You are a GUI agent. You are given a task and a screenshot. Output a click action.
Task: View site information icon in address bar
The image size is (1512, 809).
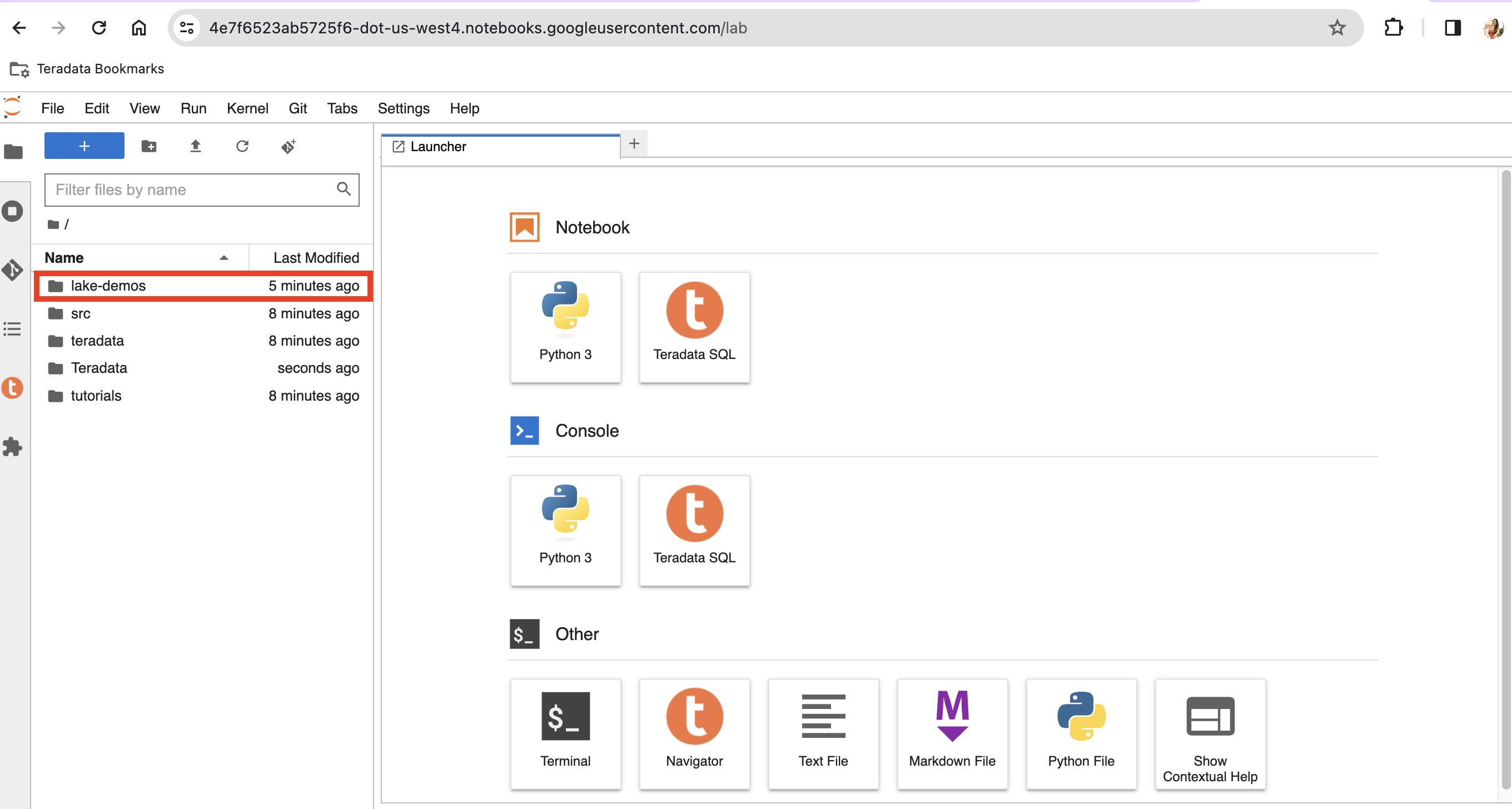pyautogui.click(x=187, y=28)
